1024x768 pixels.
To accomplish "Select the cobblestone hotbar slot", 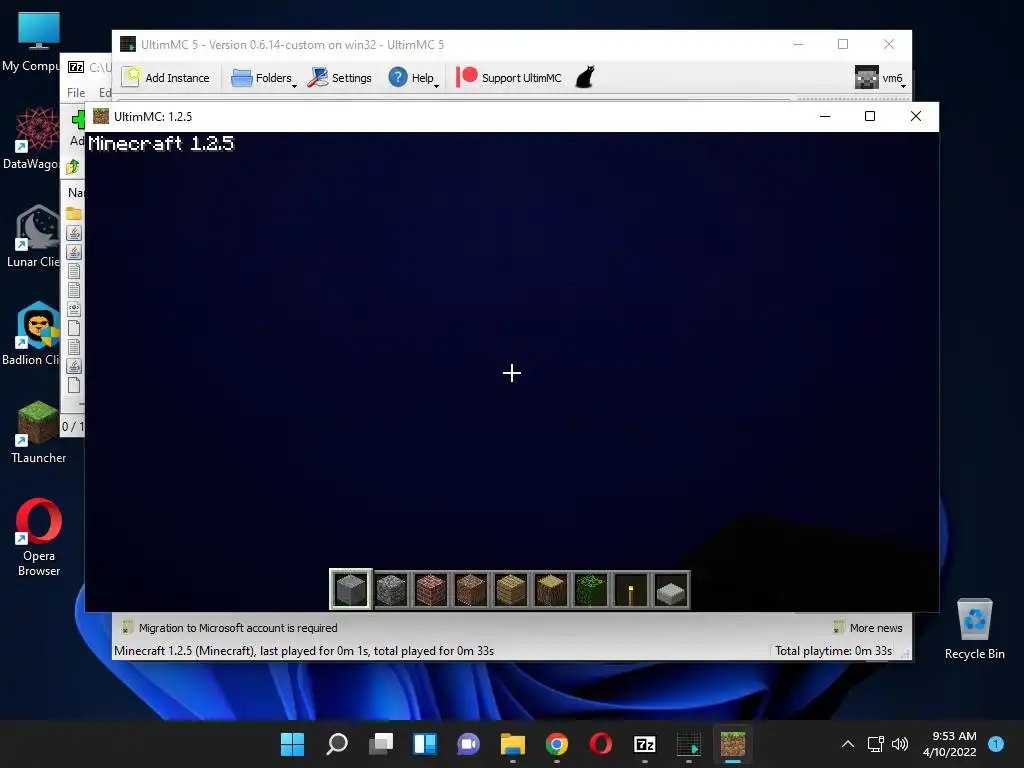I will click(x=391, y=590).
